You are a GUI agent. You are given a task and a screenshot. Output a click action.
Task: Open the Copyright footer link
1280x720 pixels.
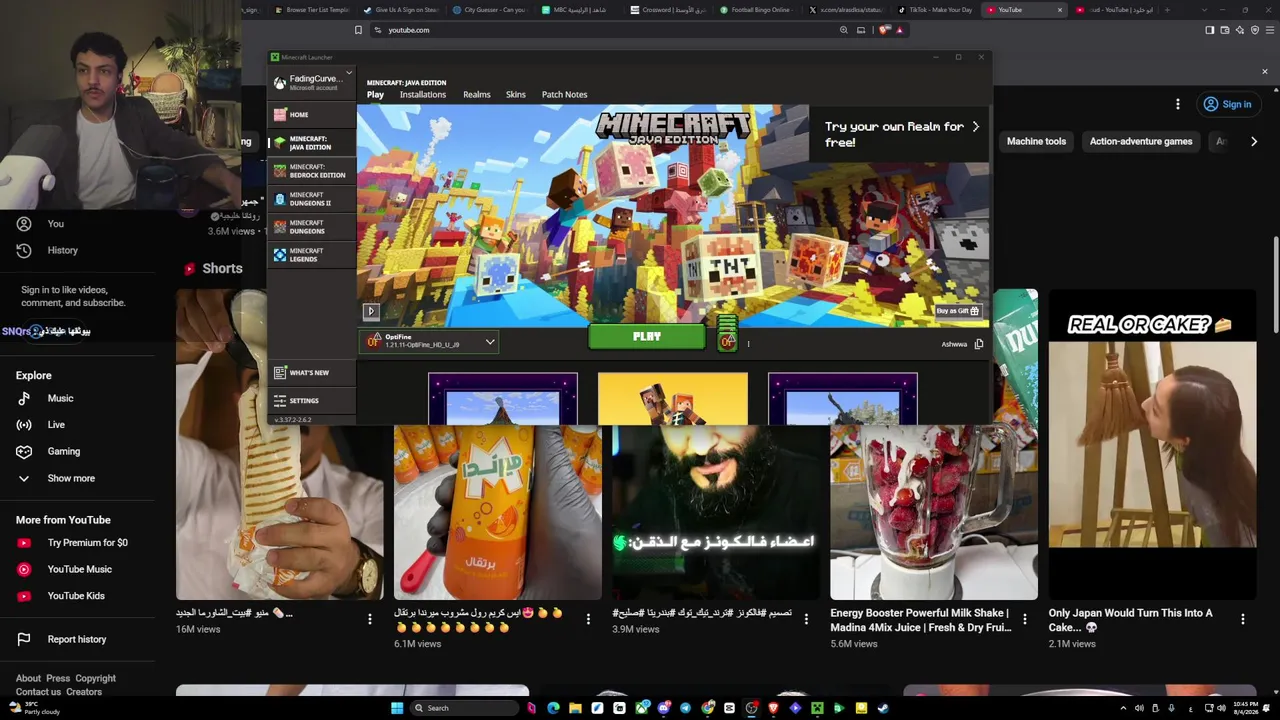point(96,678)
